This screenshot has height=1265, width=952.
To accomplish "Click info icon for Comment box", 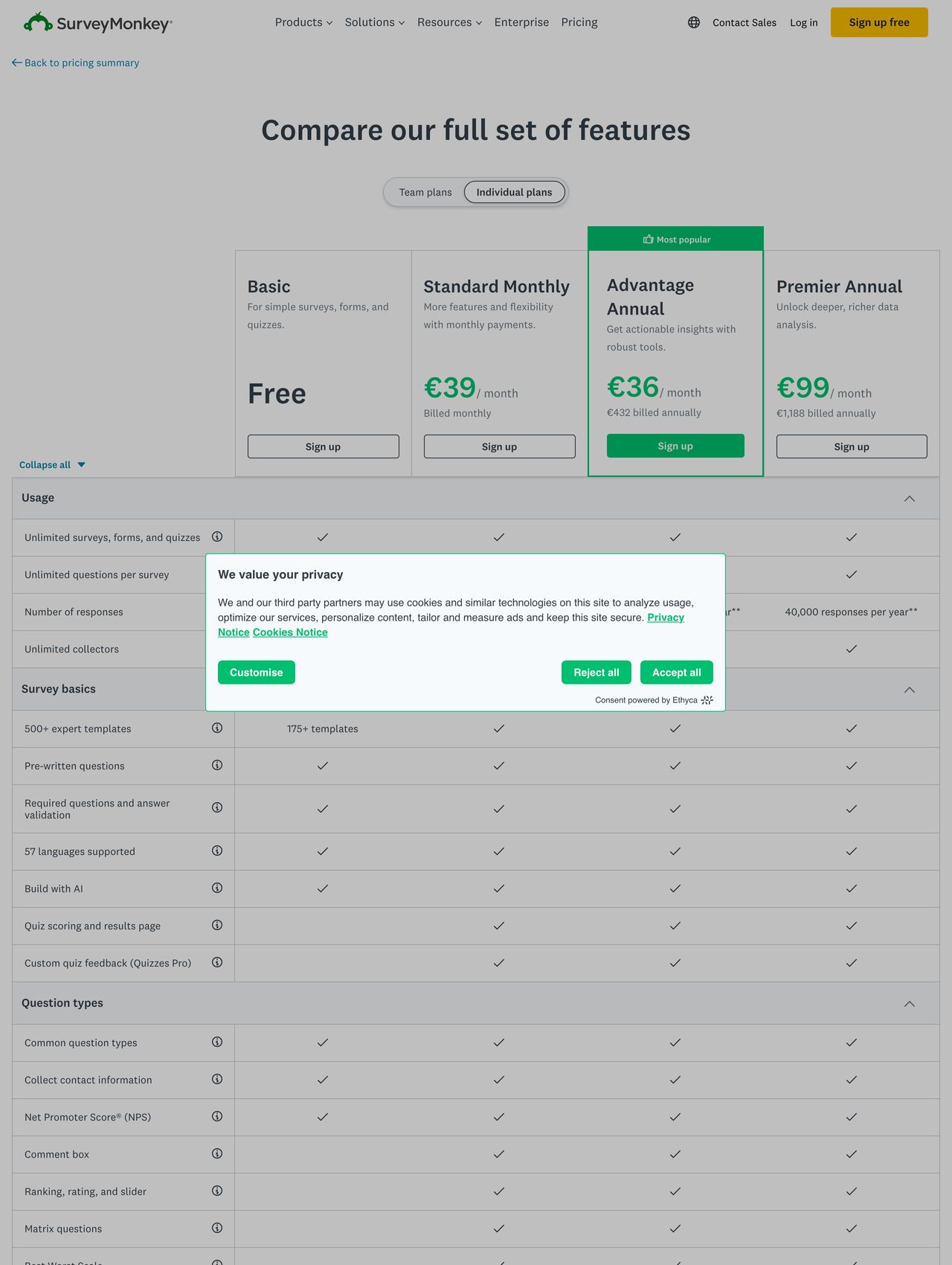I will (217, 1153).
